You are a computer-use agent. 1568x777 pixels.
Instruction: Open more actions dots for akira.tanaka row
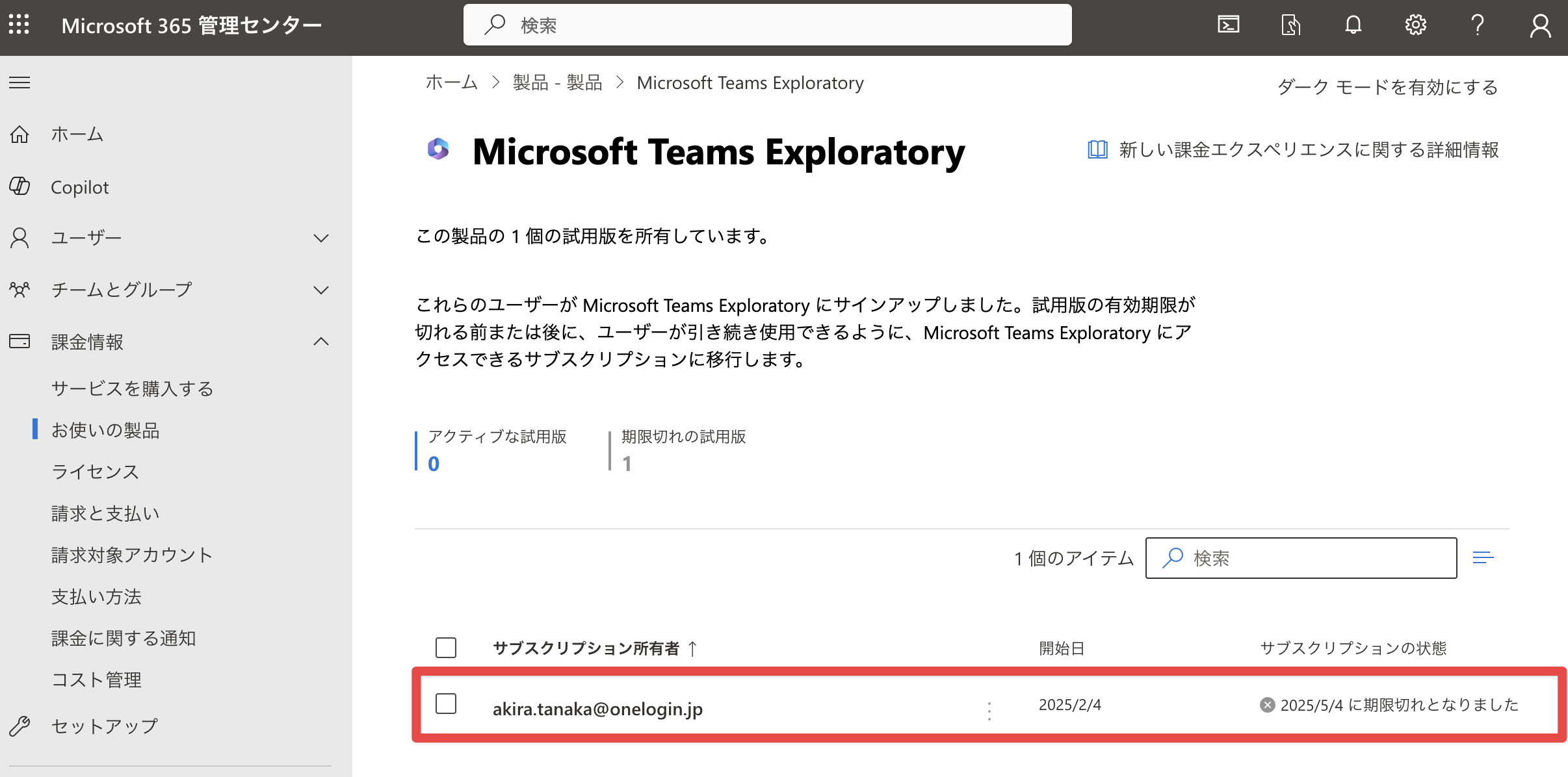point(989,711)
